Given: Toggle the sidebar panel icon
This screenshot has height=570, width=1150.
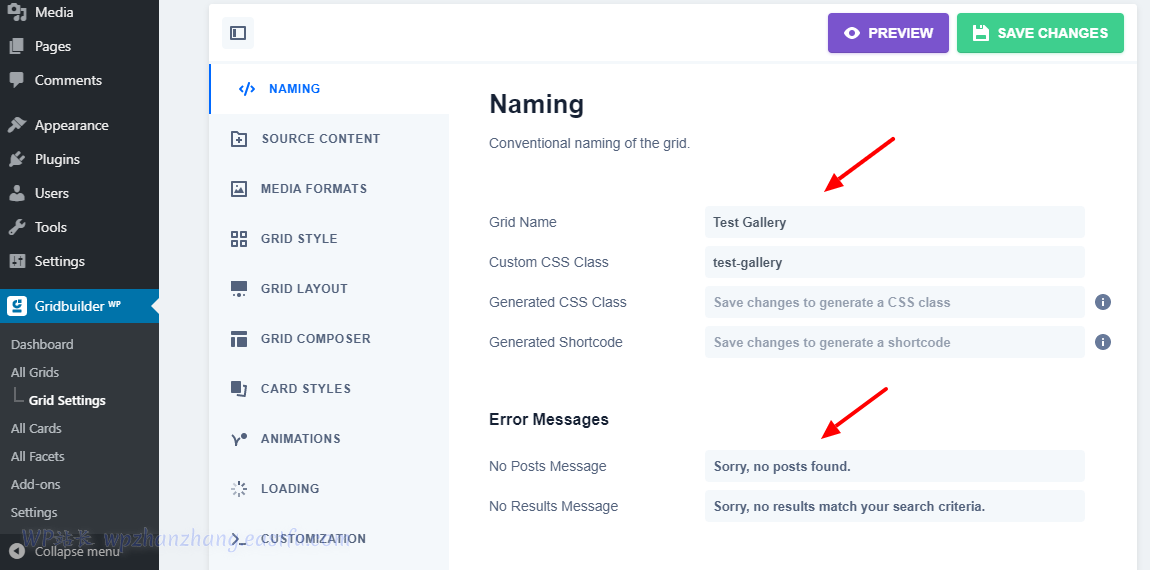Looking at the screenshot, I should (238, 33).
